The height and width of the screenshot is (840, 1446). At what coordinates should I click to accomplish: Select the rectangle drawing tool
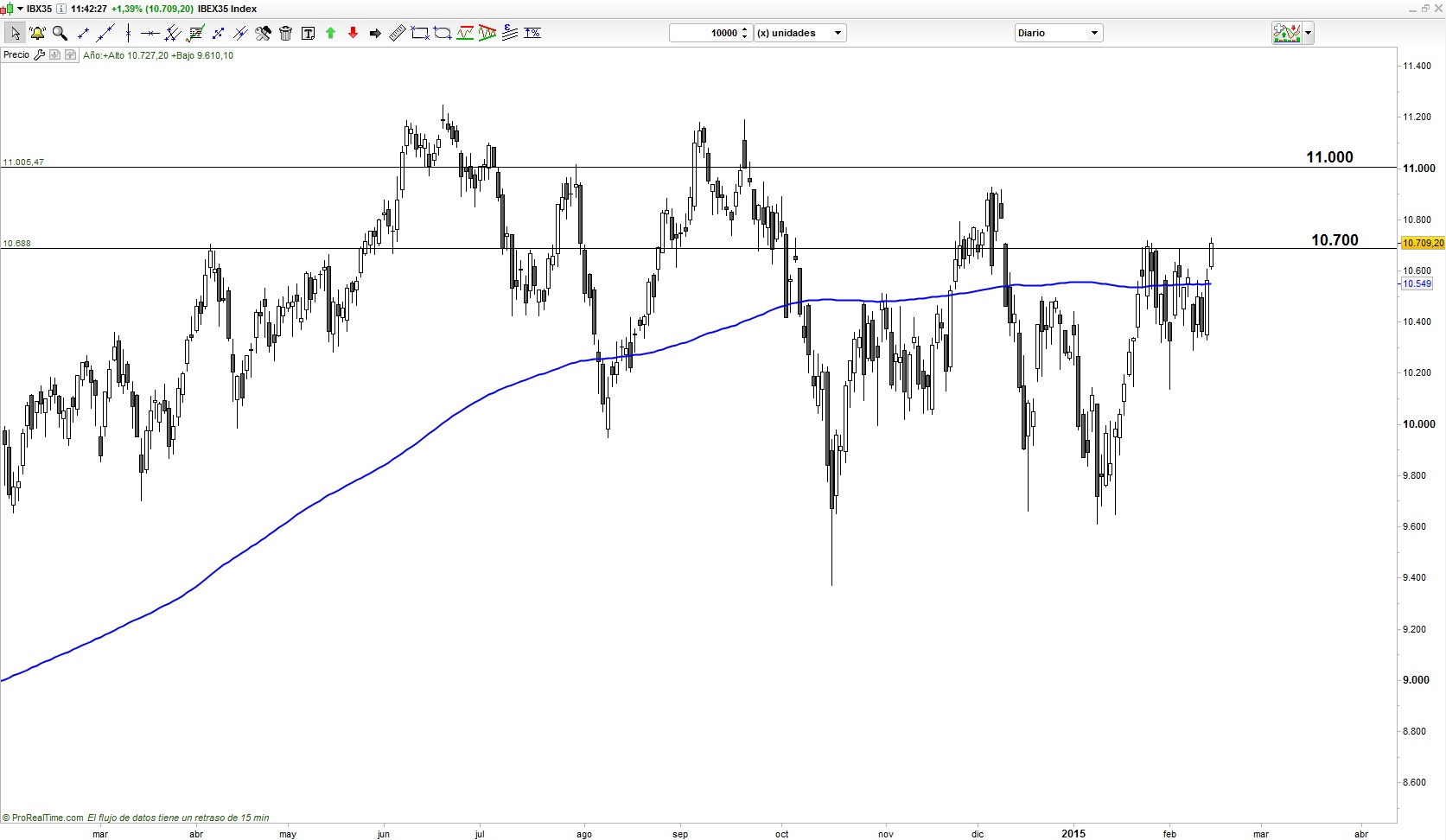[x=420, y=33]
